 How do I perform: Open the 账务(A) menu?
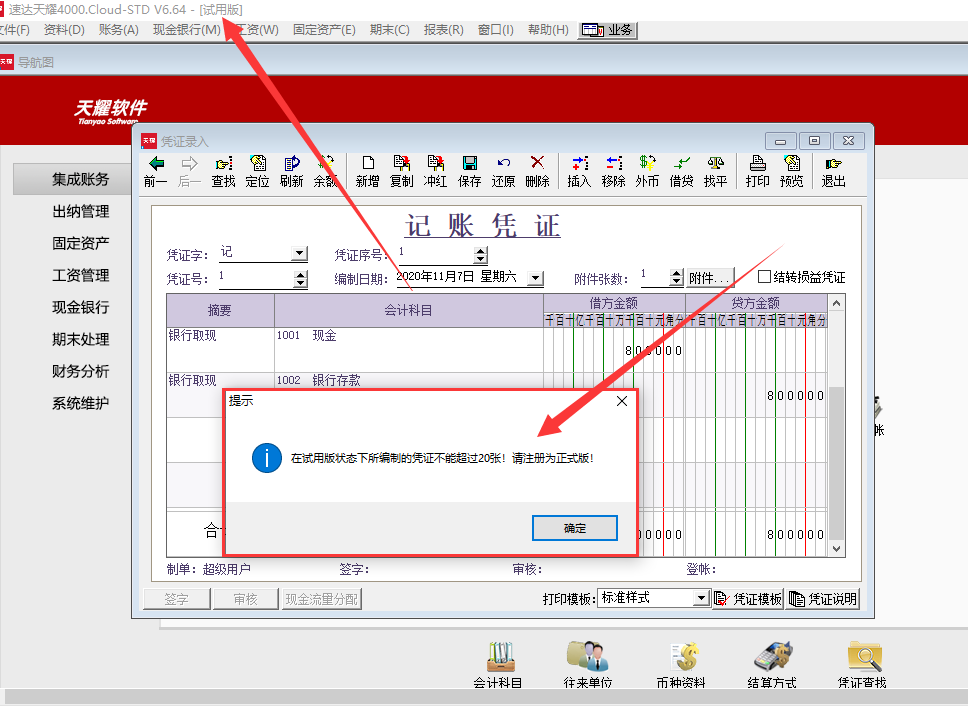pyautogui.click(x=119, y=30)
